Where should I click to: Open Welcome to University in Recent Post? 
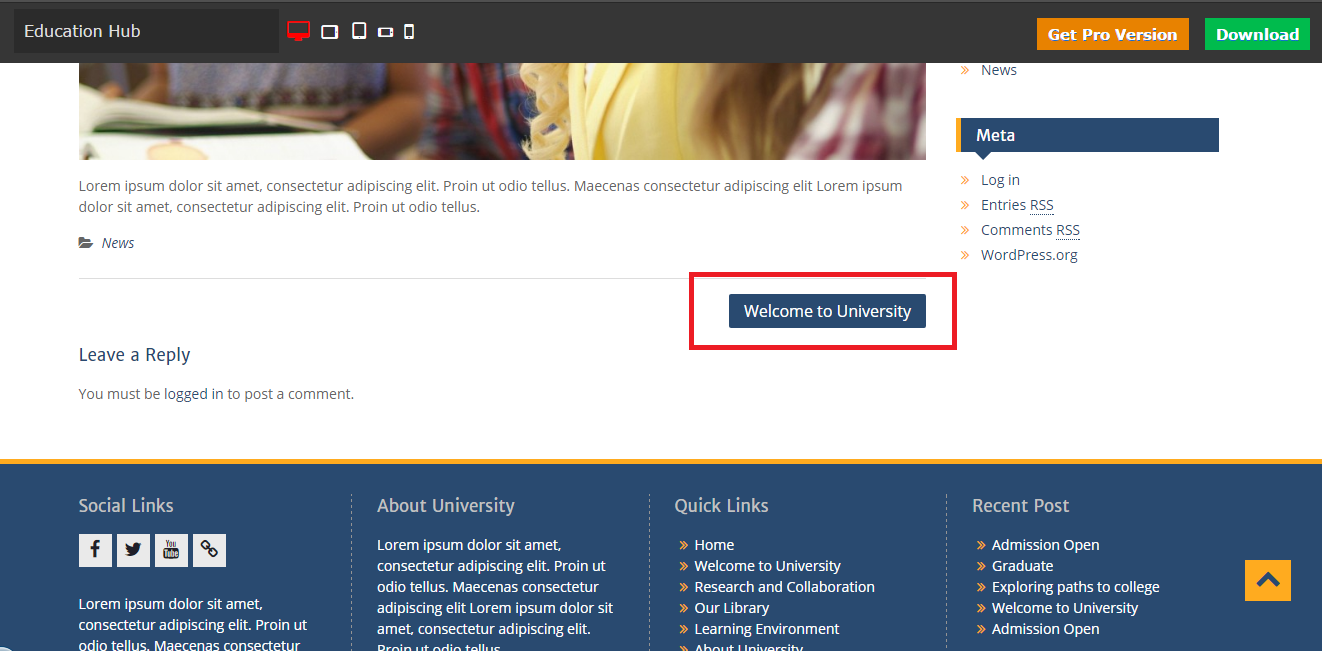(x=1064, y=608)
